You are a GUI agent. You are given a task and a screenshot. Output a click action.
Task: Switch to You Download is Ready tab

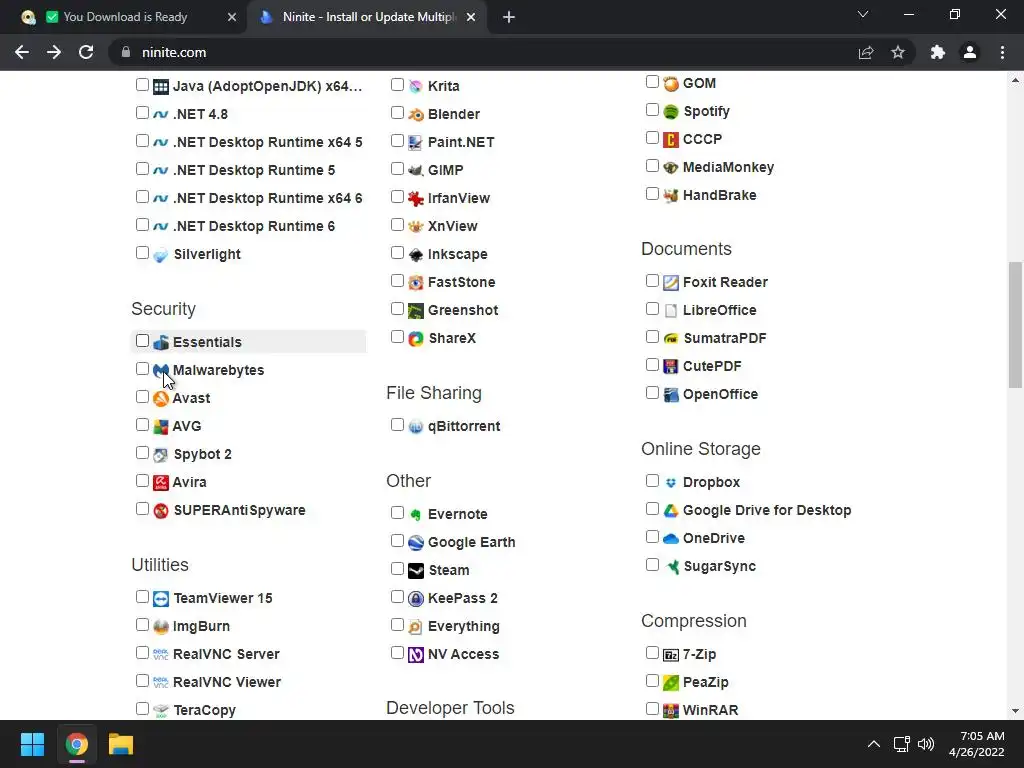[125, 17]
